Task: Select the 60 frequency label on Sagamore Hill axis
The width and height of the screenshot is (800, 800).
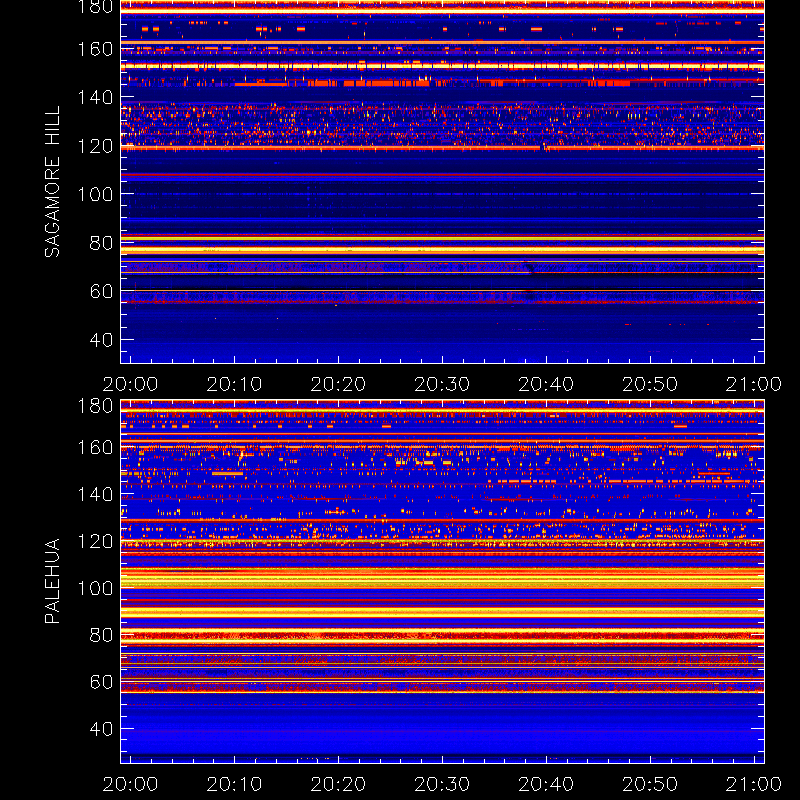Action: [x=101, y=291]
